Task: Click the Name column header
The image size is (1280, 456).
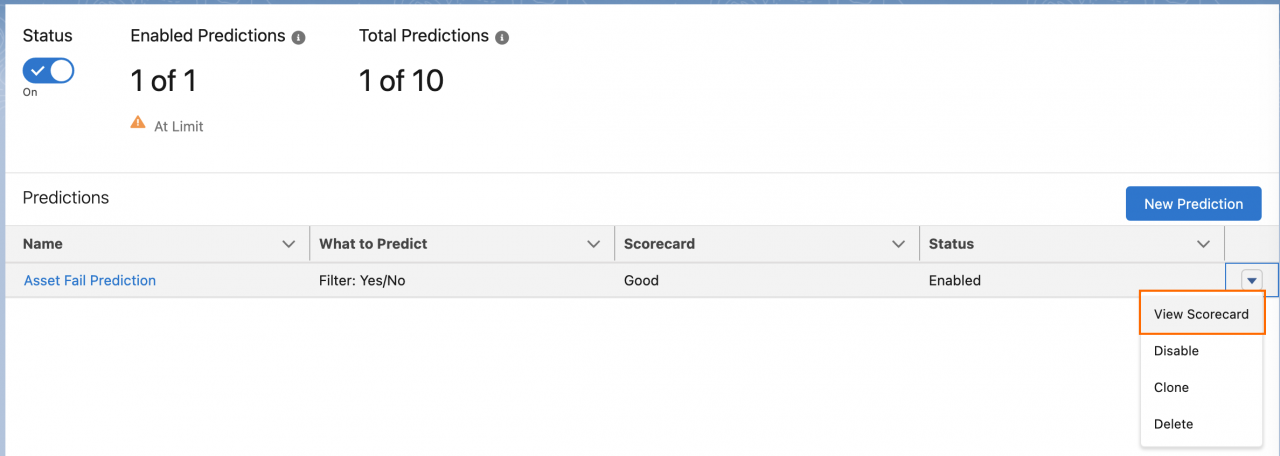Action: pos(43,244)
